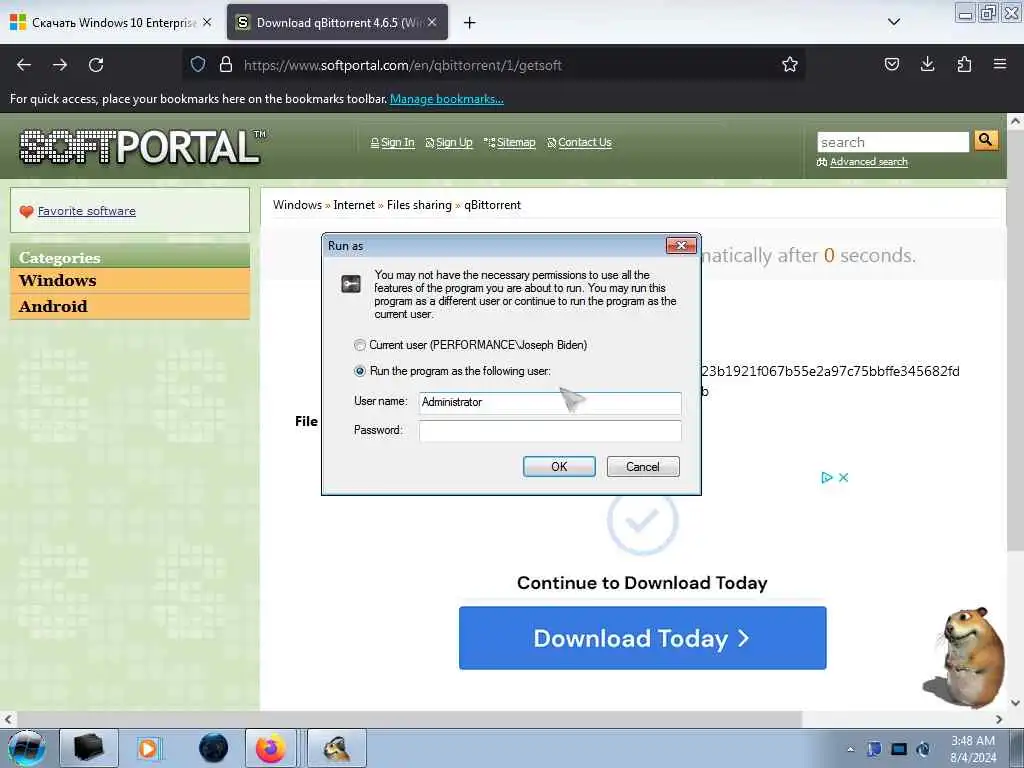Screen dimensions: 1024x768
Task: Open the Contact Us link
Action: [x=584, y=142]
